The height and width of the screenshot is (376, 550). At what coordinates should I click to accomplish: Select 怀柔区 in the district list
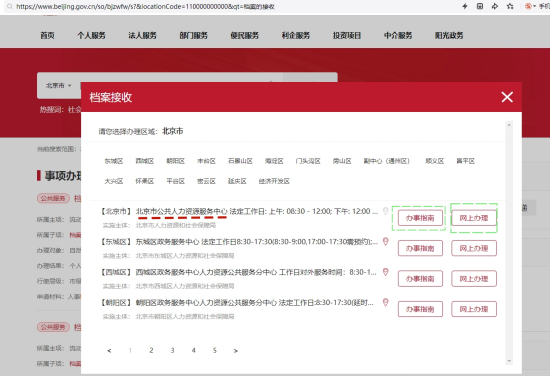145,181
